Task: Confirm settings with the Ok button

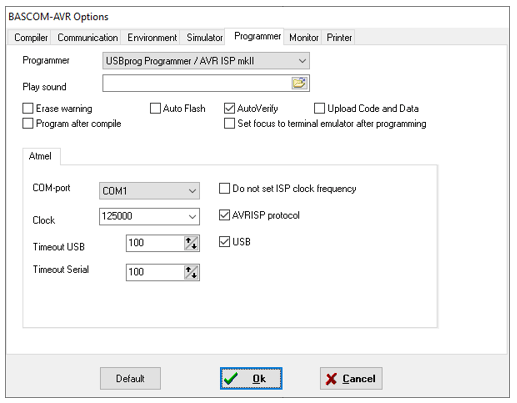Action: [x=251, y=378]
